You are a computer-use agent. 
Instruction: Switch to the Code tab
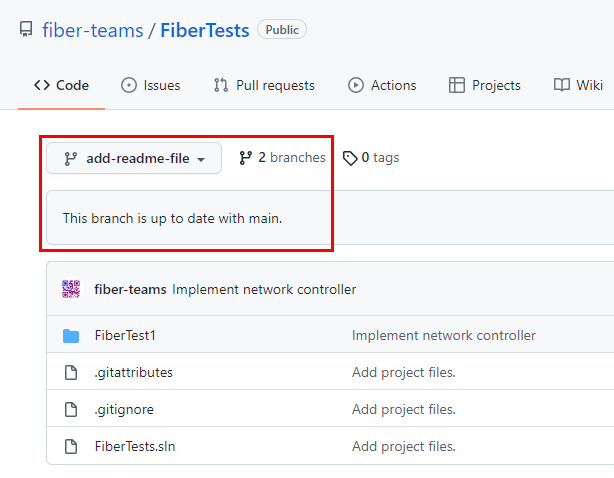click(61, 85)
